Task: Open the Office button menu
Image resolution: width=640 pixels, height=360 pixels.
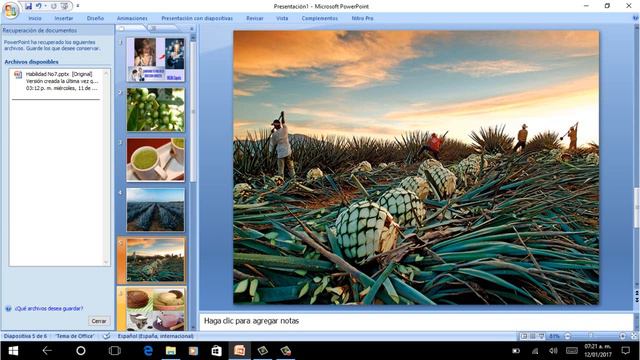Action: (x=11, y=10)
